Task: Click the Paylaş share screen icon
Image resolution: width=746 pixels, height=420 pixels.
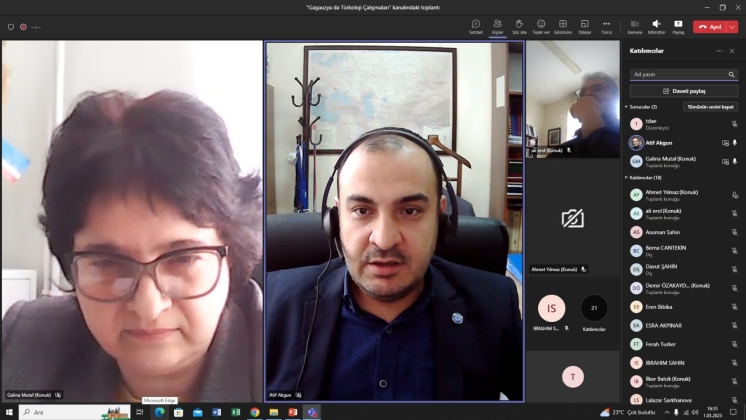Action: pyautogui.click(x=678, y=25)
